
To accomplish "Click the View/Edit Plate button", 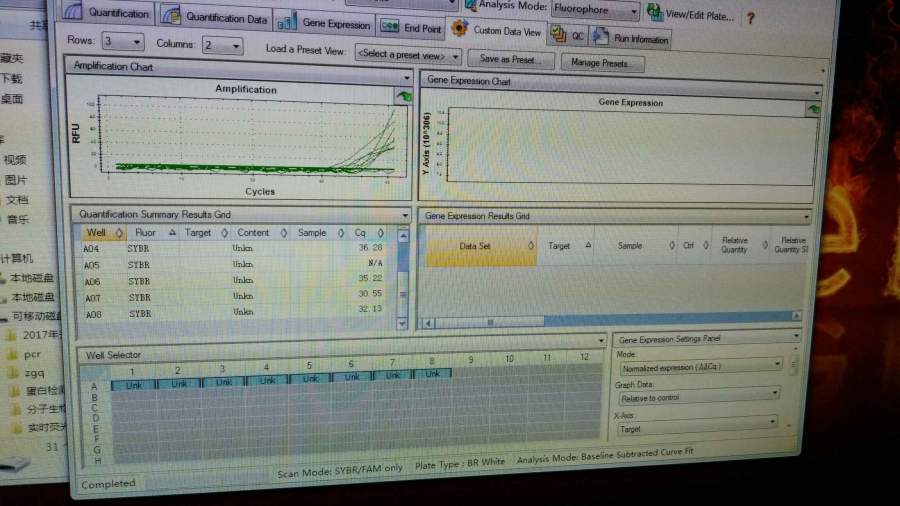I will (692, 14).
